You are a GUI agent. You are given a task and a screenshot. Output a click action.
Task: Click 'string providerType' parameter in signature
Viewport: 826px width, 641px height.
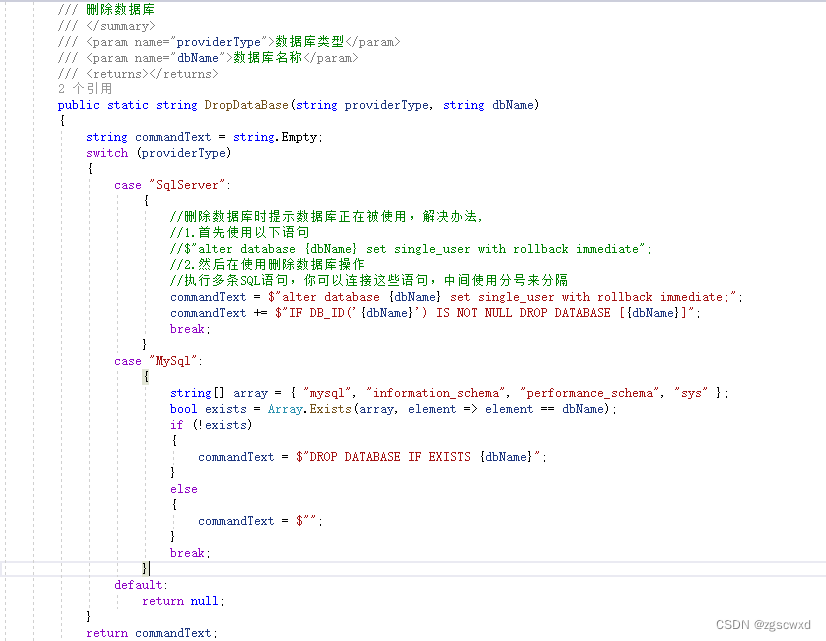pos(362,105)
